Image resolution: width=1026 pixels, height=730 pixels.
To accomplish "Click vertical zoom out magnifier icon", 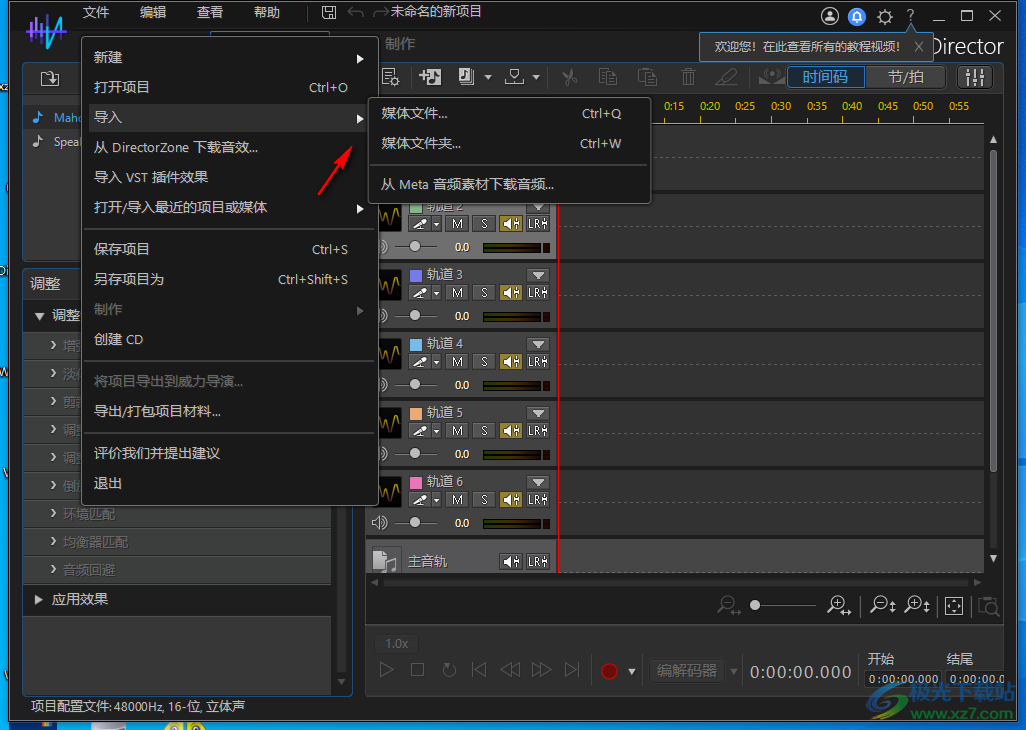I will coord(883,606).
